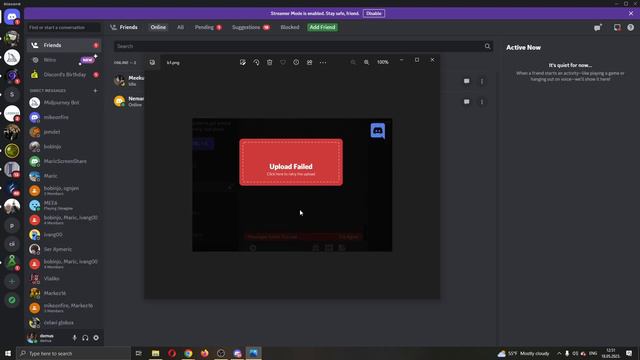Disable Streamer Mode from banner
Viewport: 640px width, 360px height.
(x=373, y=13)
